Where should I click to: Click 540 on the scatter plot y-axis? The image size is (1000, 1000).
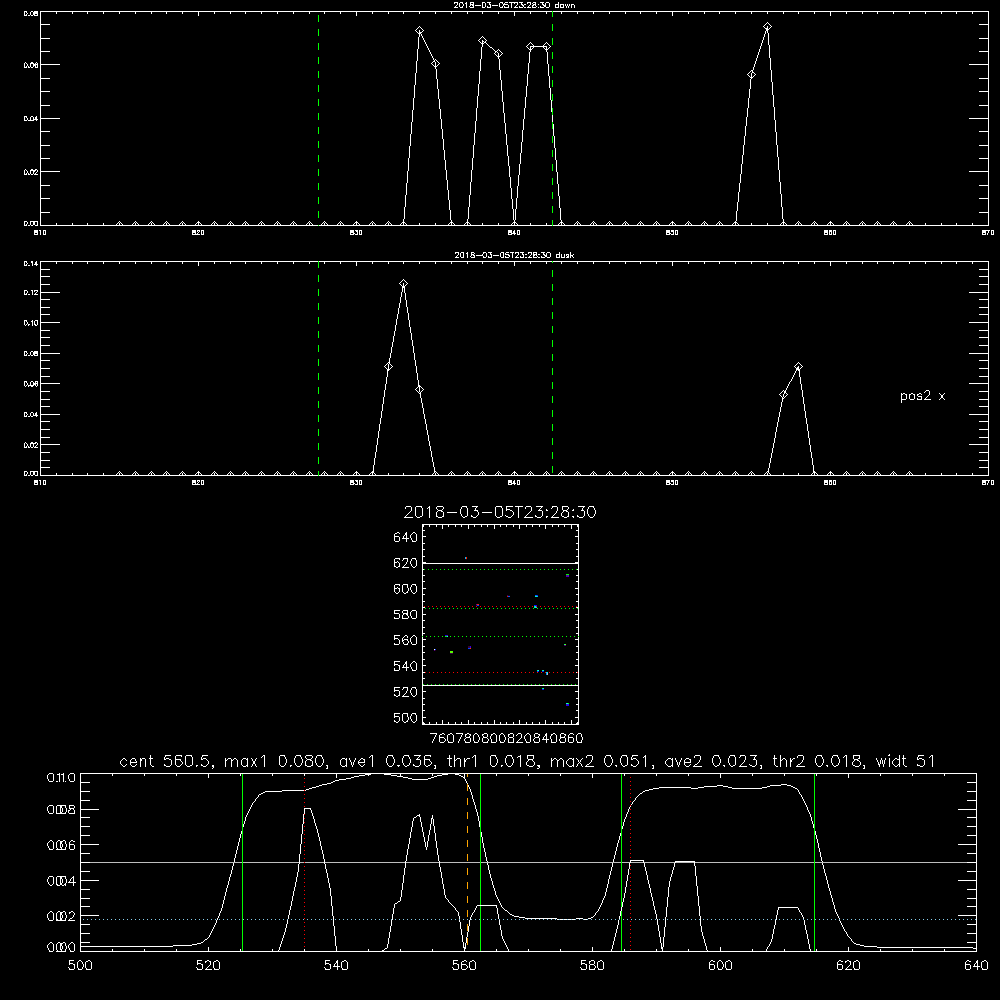tap(406, 666)
